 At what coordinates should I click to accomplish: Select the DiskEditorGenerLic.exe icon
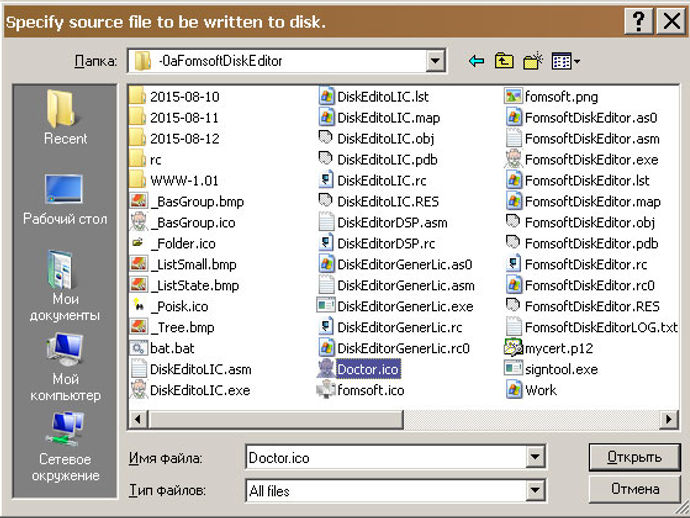tap(326, 305)
